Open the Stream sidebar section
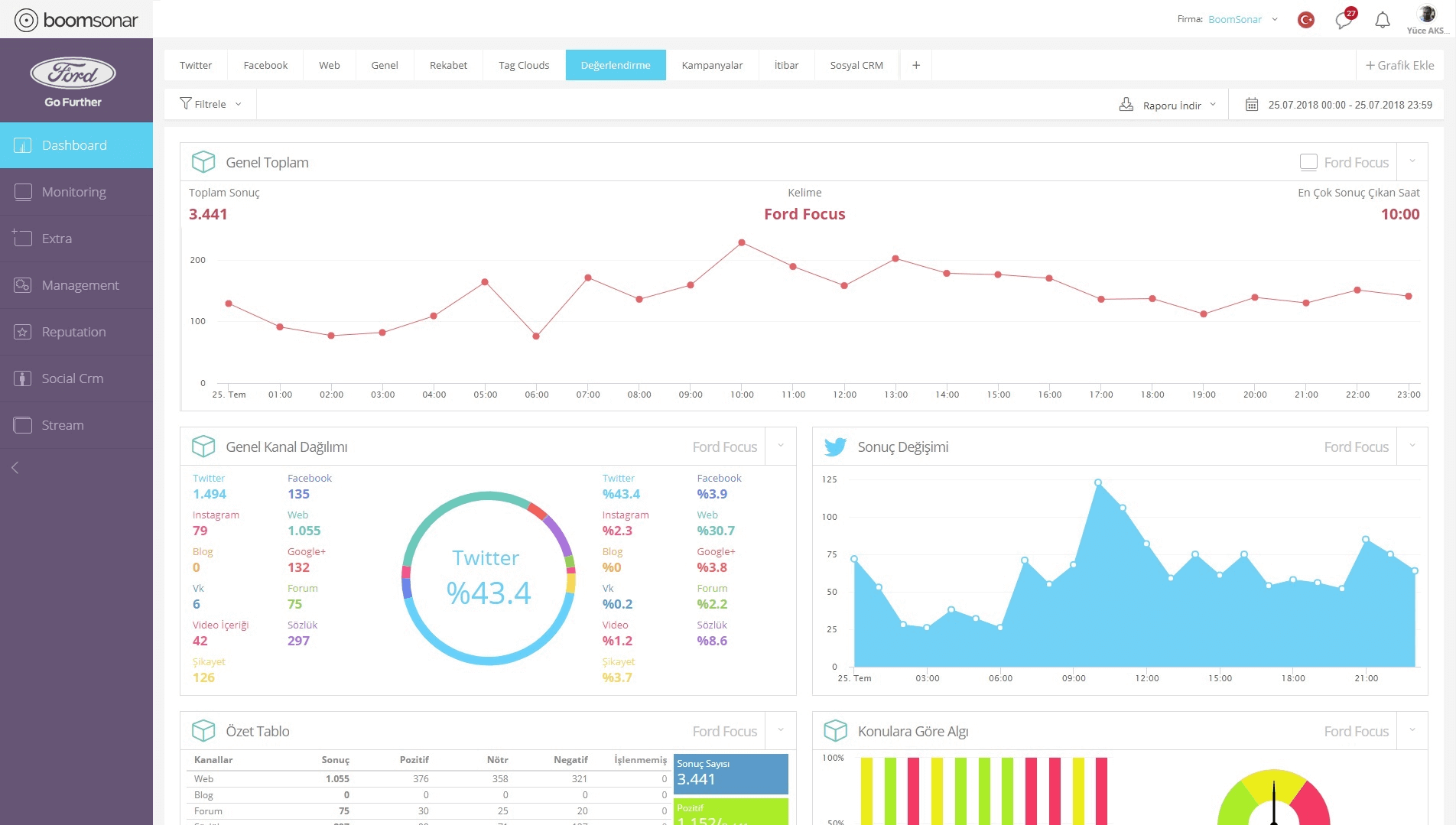The height and width of the screenshot is (825, 1456). pyautogui.click(x=76, y=425)
